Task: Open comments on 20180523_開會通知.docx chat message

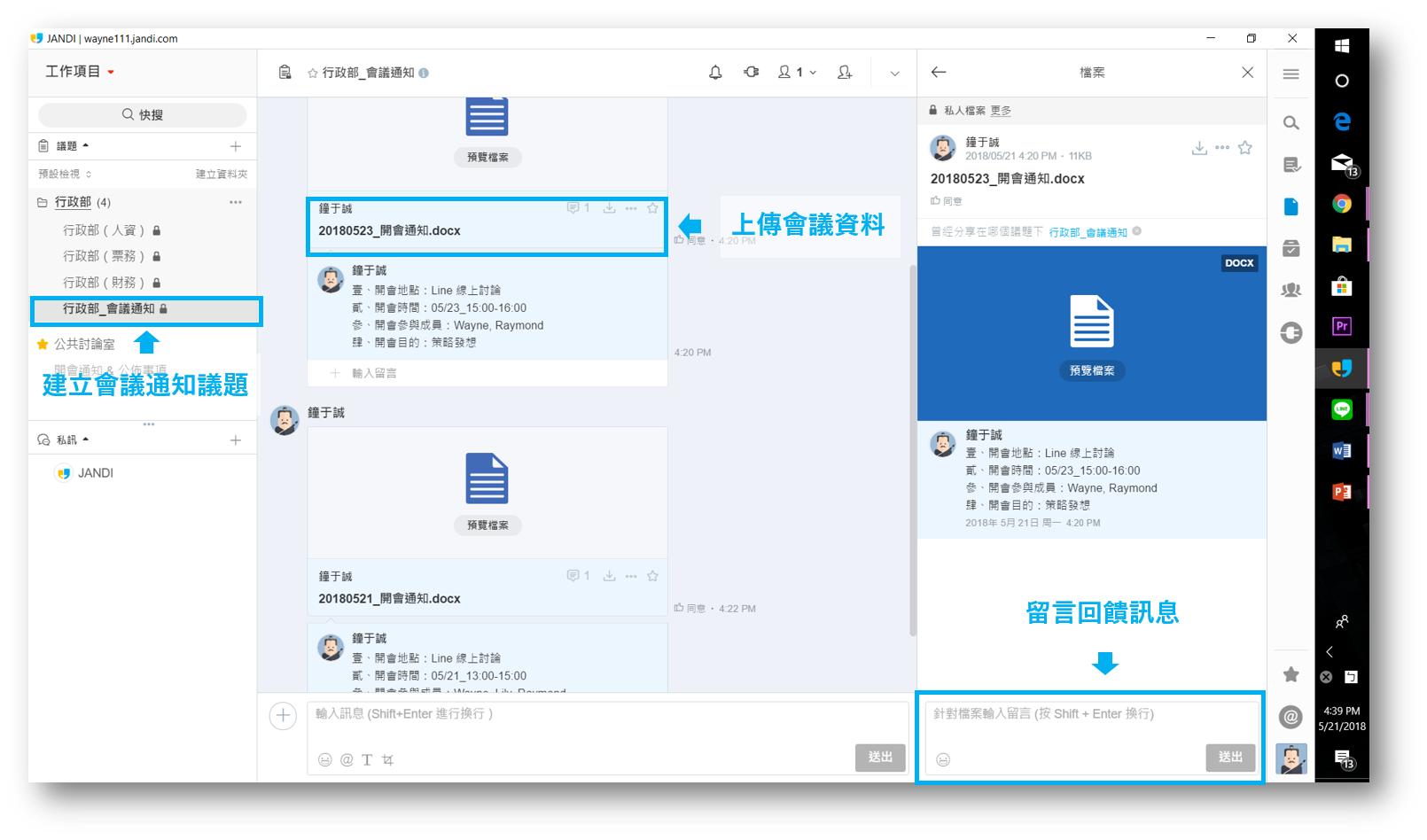Action: click(578, 208)
